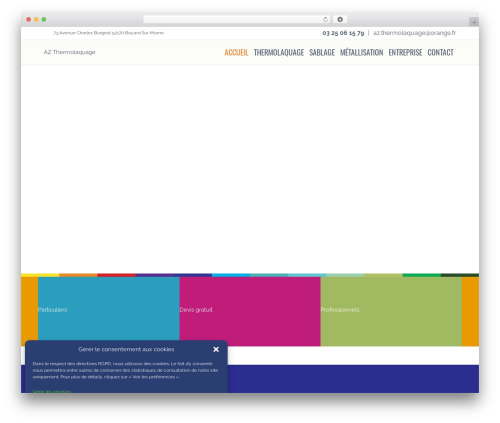Click the yellow minimize window button
The height and width of the screenshot is (423, 500).
pos(36,19)
